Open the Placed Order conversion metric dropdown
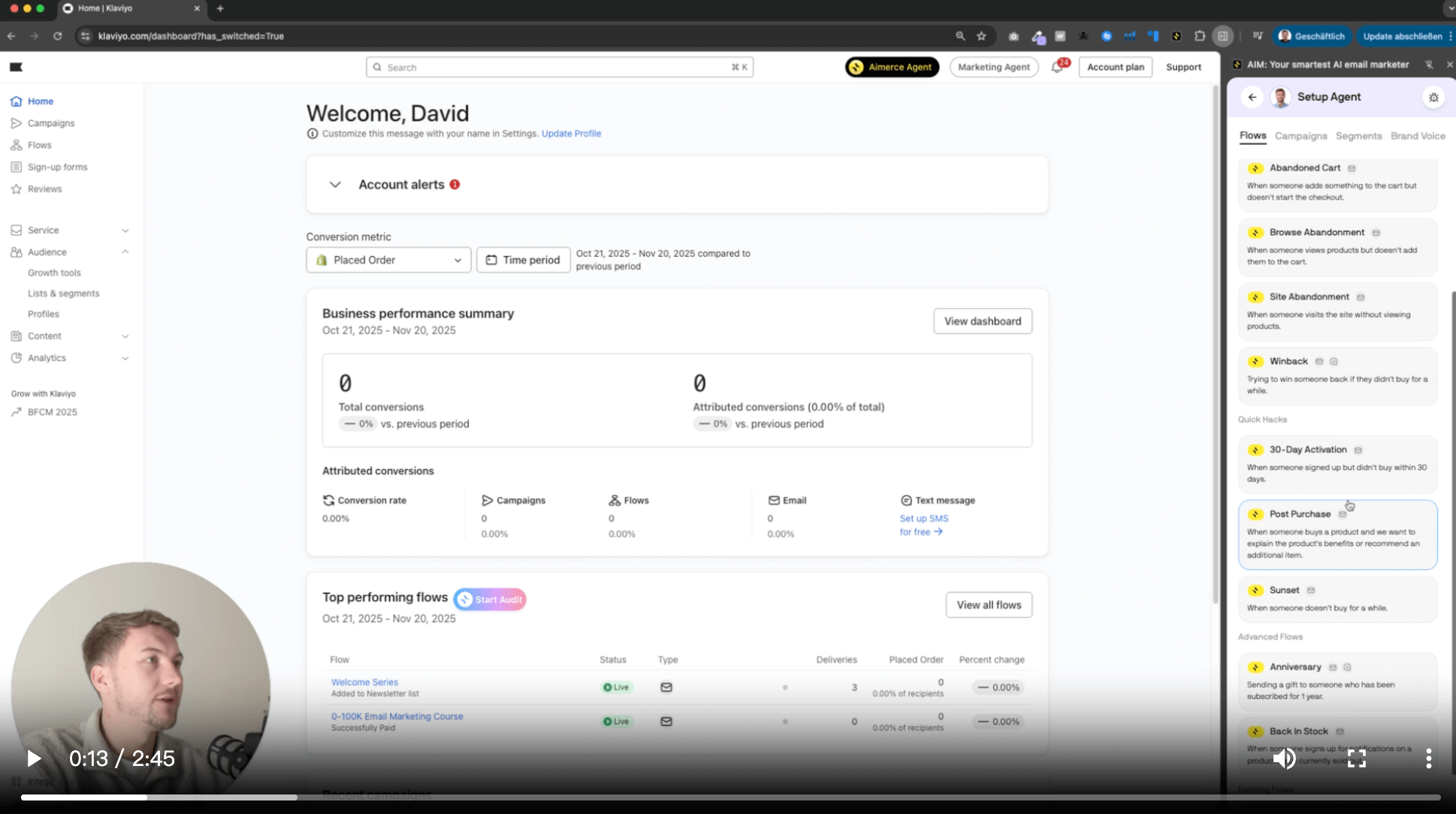 tap(388, 260)
